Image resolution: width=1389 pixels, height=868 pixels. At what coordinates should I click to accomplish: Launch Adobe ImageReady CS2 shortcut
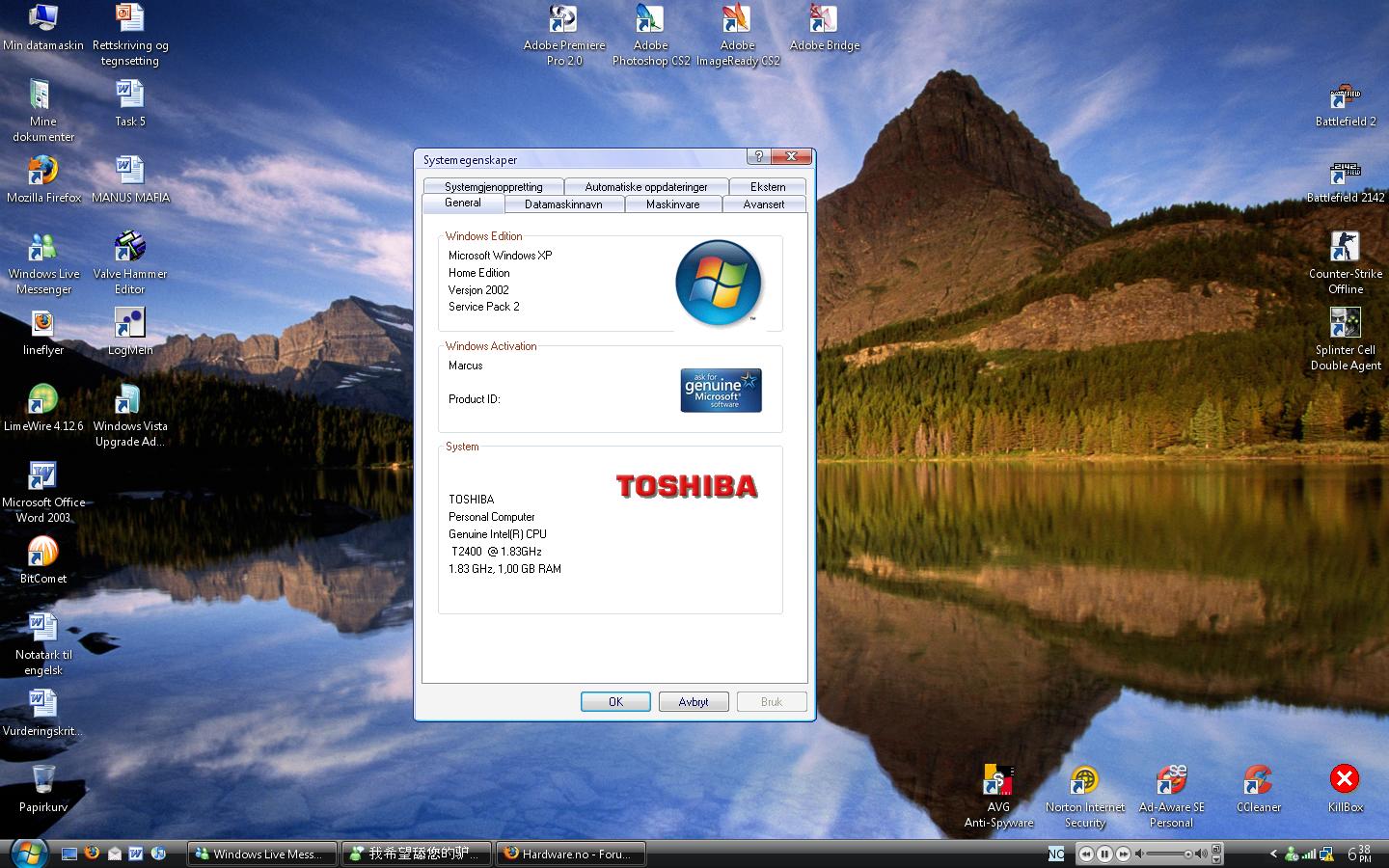pos(737,35)
